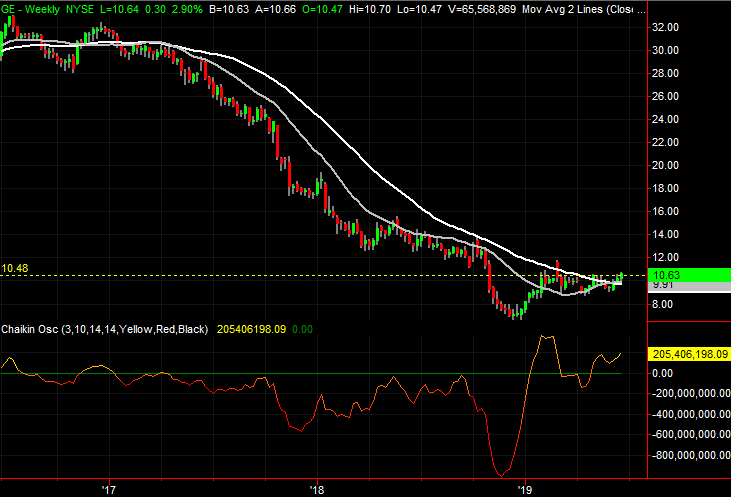
Task: Select the last price L=10.64 value
Action: click(x=119, y=9)
